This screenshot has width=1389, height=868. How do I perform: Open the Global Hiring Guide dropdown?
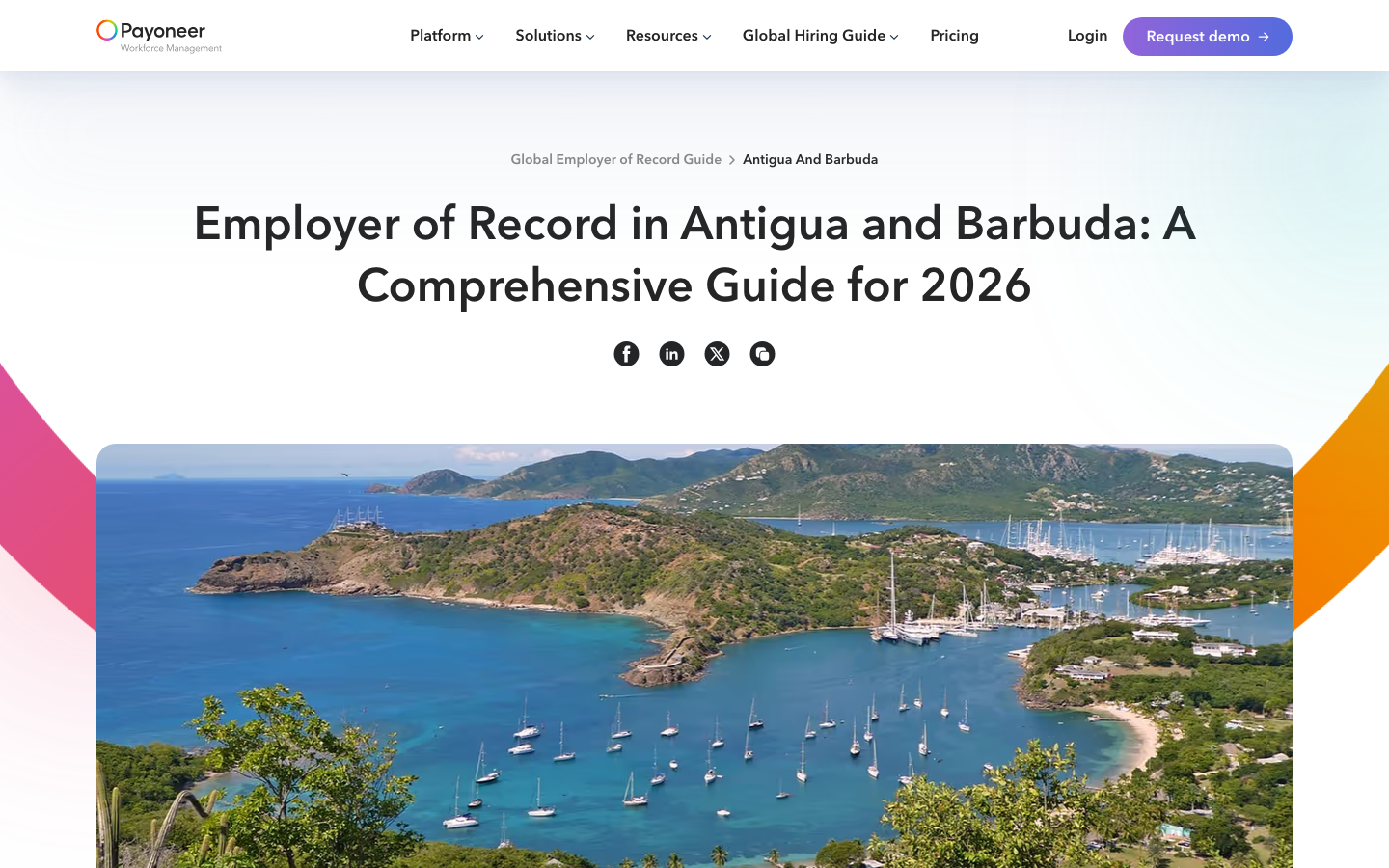tap(820, 36)
